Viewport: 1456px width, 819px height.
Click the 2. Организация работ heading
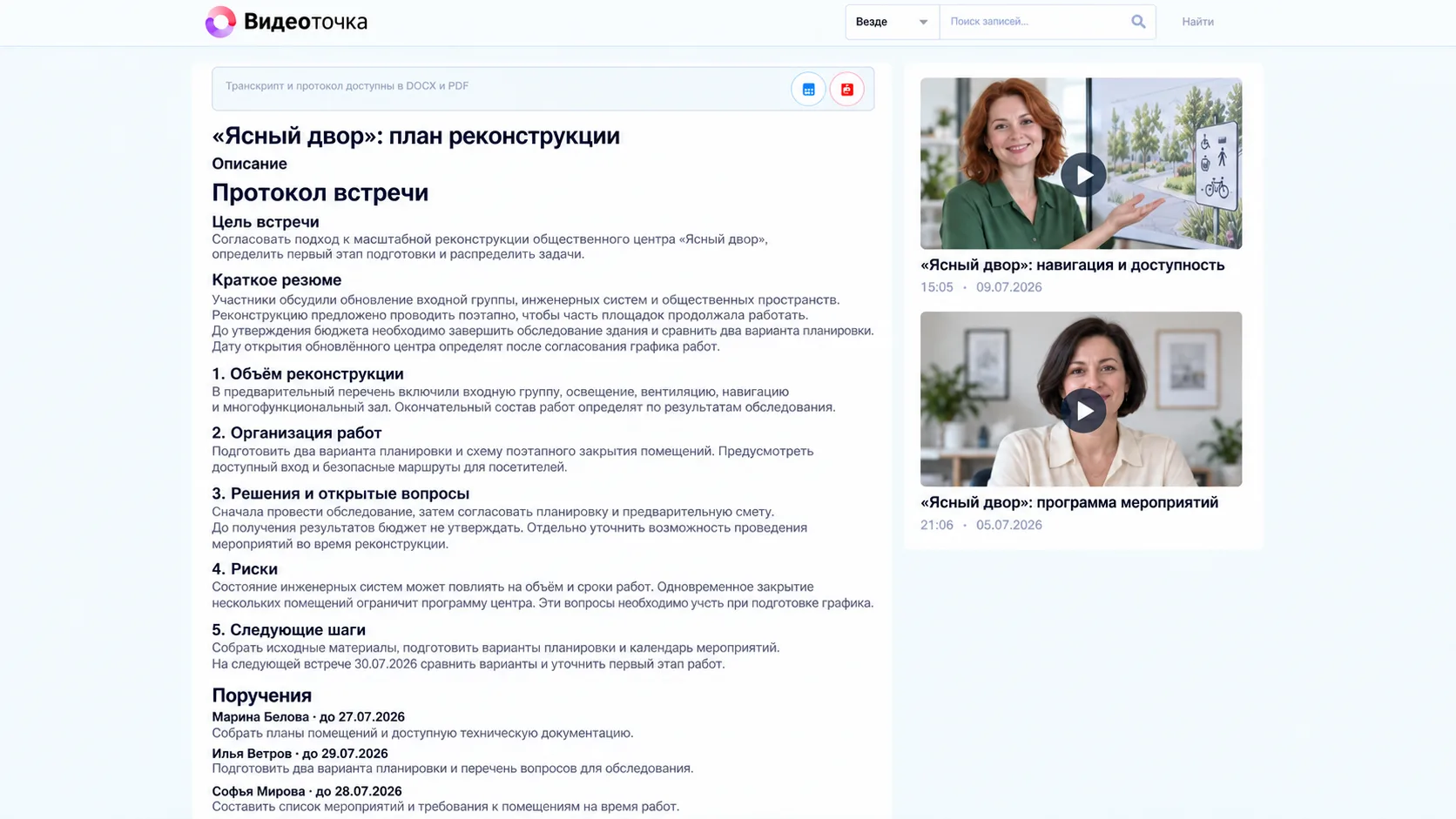pos(296,433)
